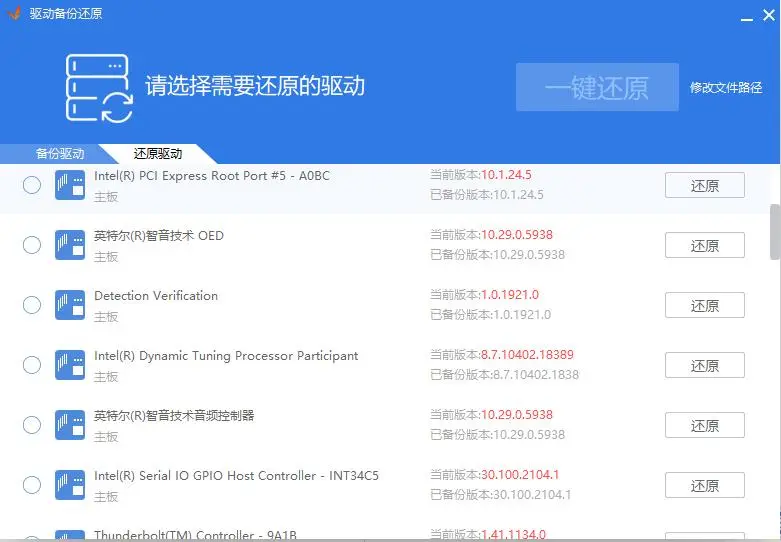781x542 pixels.
Task: Click 还原 for 英特尔(R)智音技术音频控制器
Action: coord(704,426)
